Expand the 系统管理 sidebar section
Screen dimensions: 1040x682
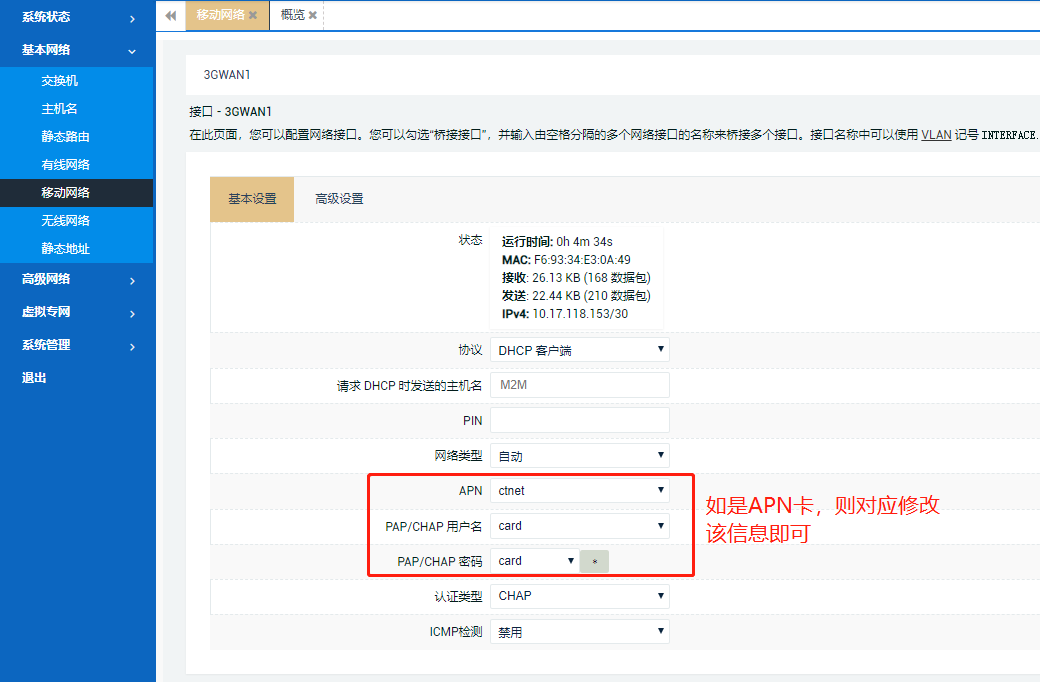click(x=77, y=344)
